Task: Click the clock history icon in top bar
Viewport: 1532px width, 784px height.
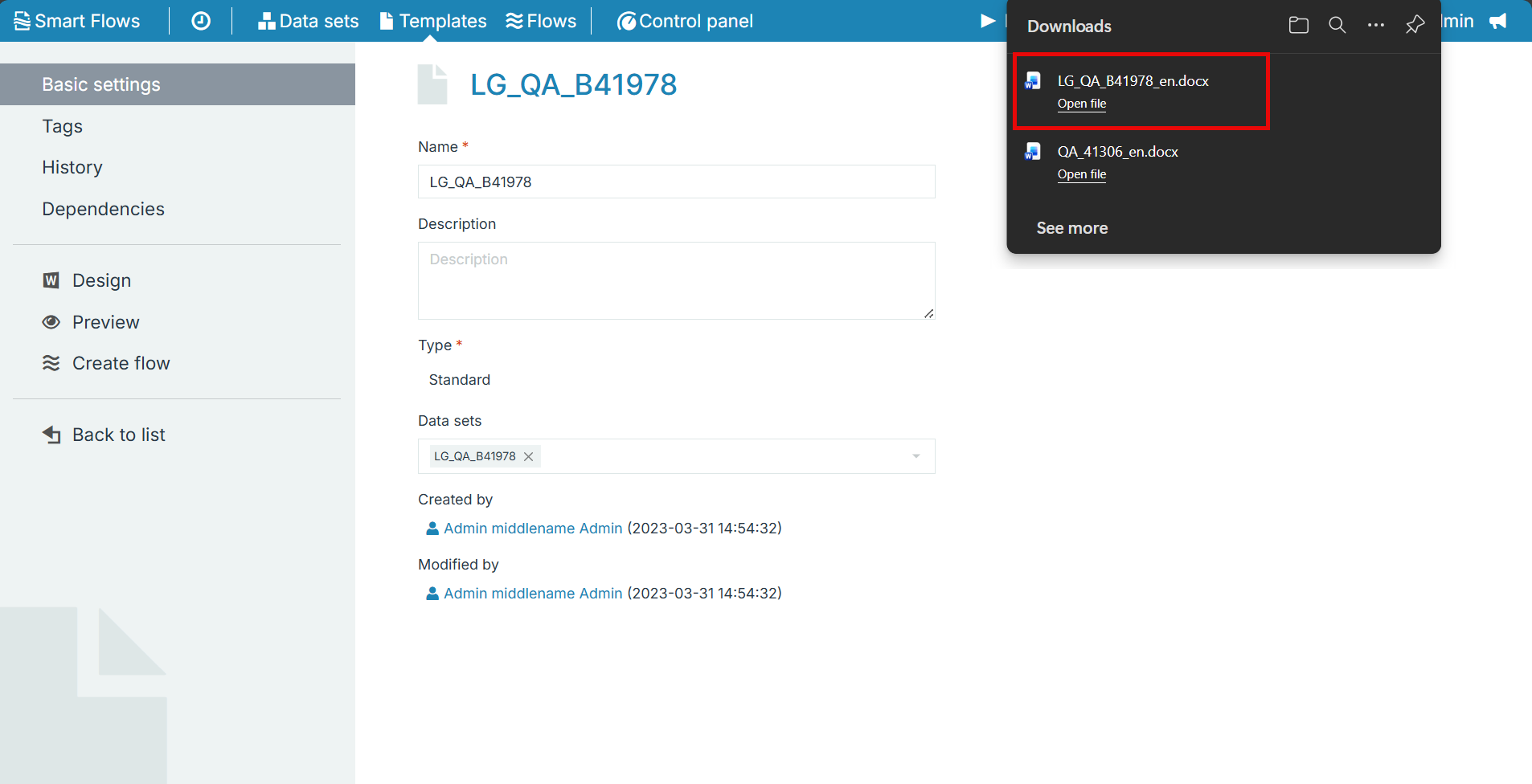Action: point(201,21)
